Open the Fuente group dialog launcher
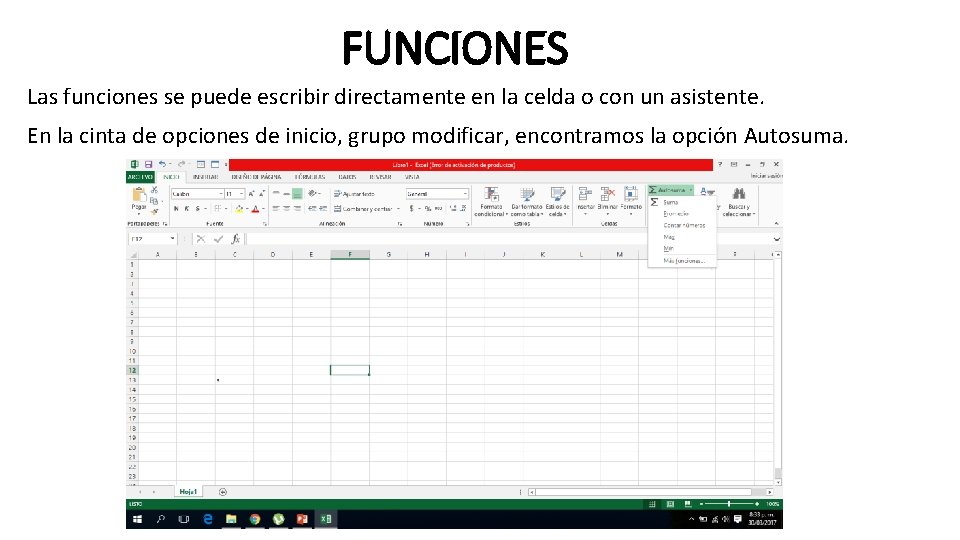 pos(264,224)
